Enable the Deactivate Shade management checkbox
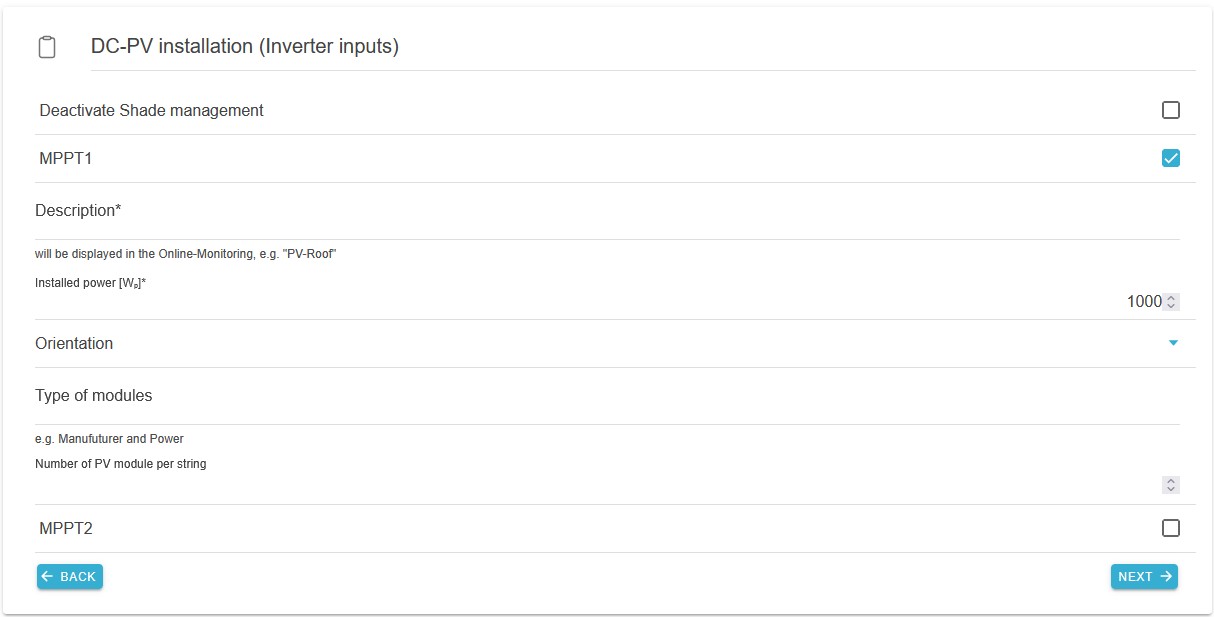 (1171, 110)
